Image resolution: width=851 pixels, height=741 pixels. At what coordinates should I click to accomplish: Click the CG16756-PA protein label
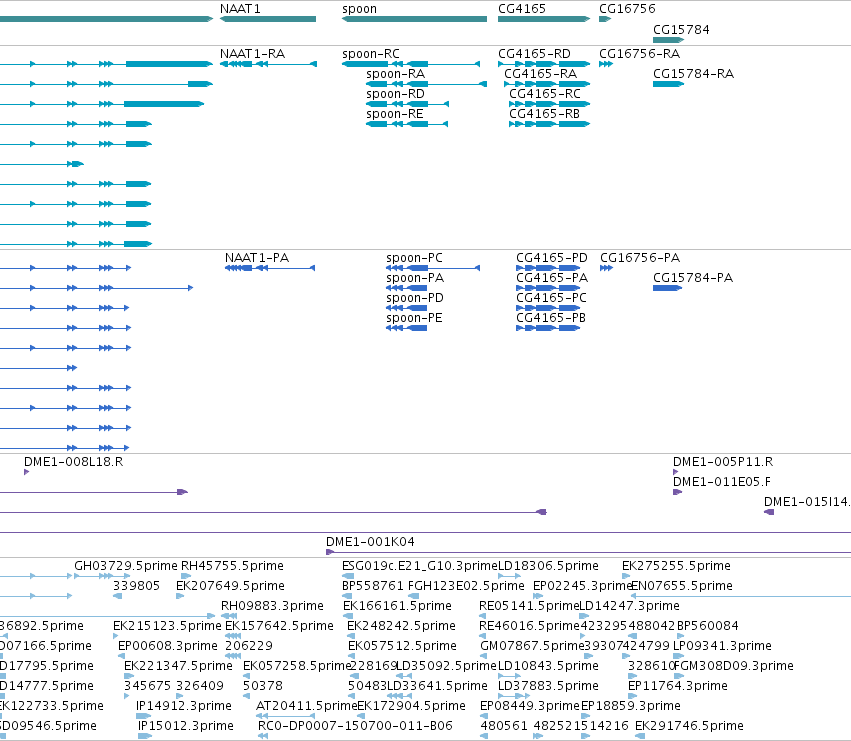tap(640, 258)
